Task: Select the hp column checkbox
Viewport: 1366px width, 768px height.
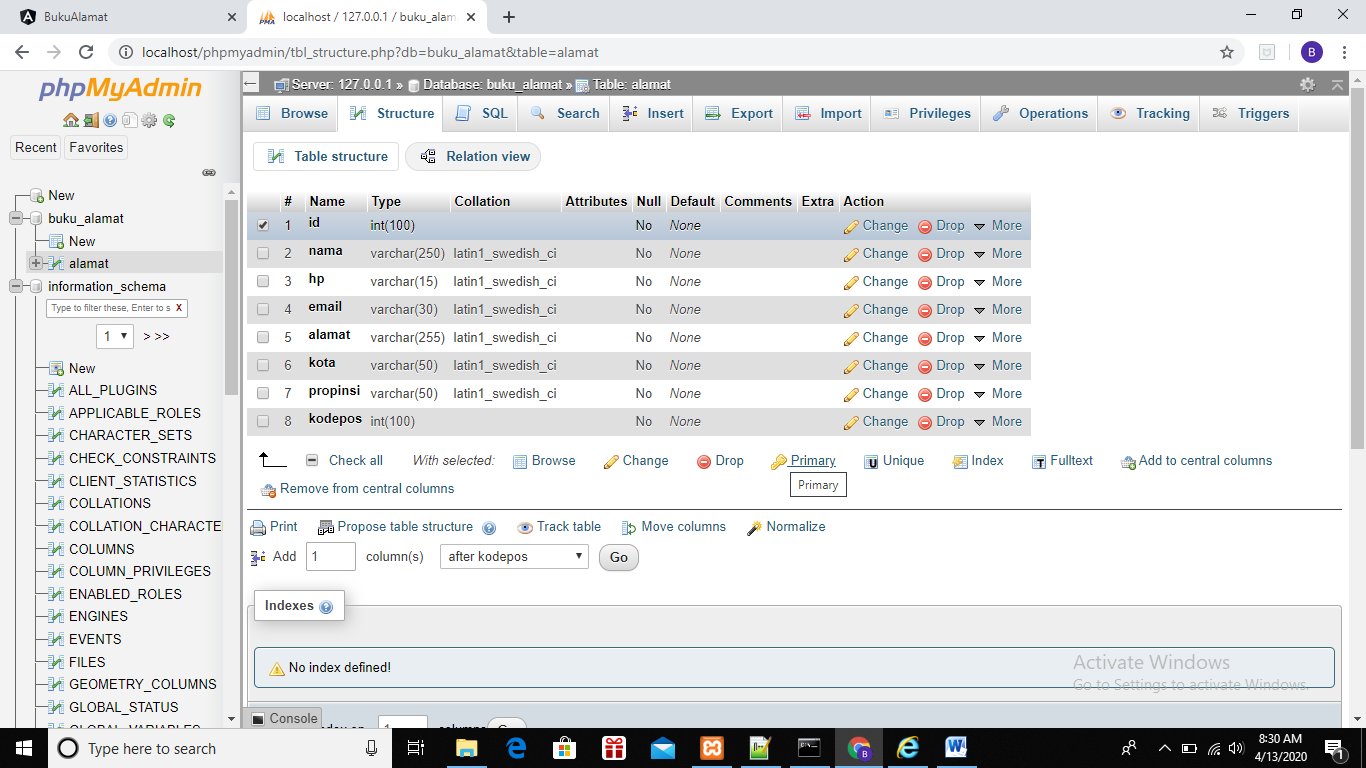Action: (x=263, y=282)
